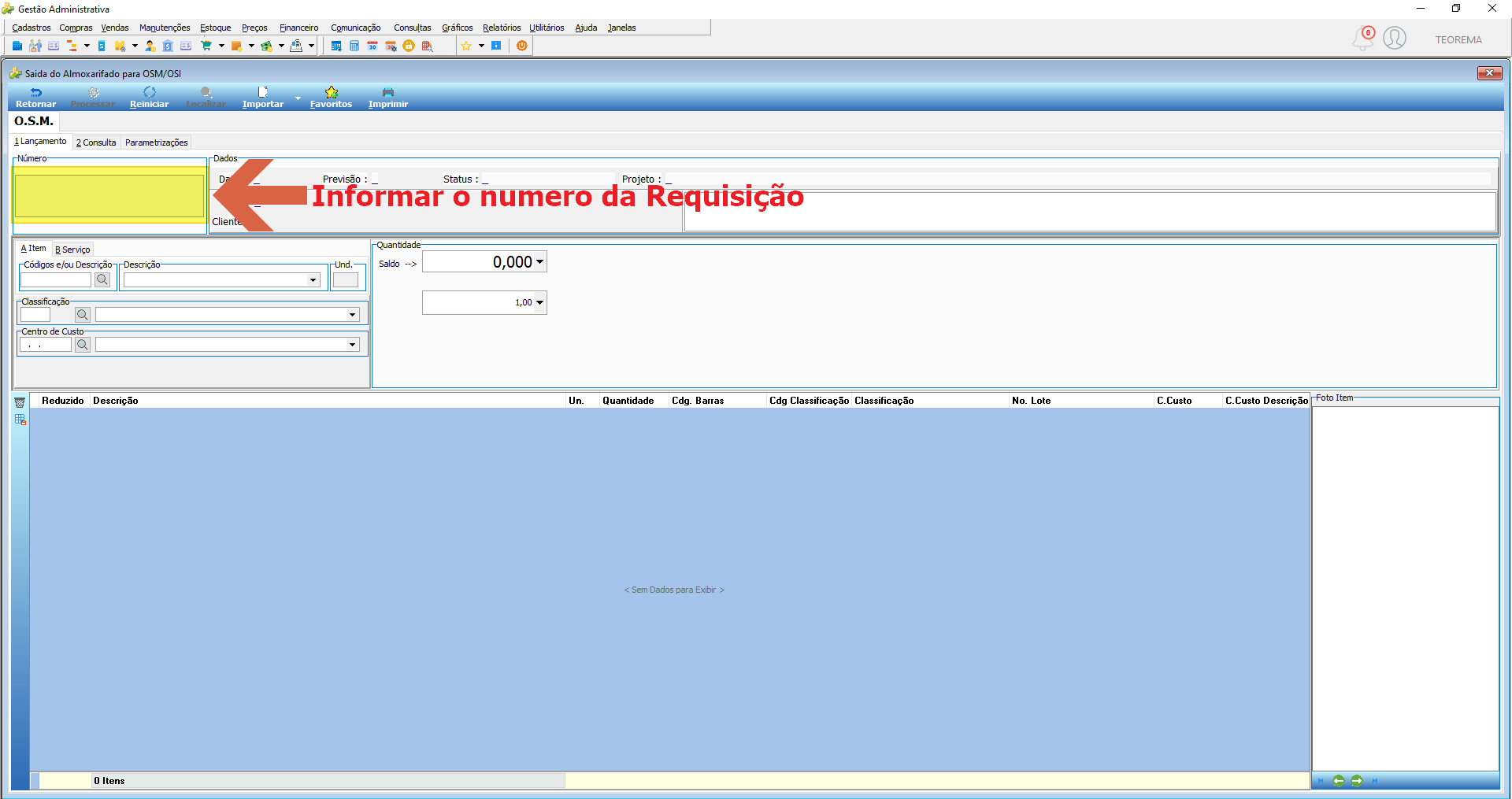Expand the dropdown next to the cash register icon

click(x=311, y=46)
